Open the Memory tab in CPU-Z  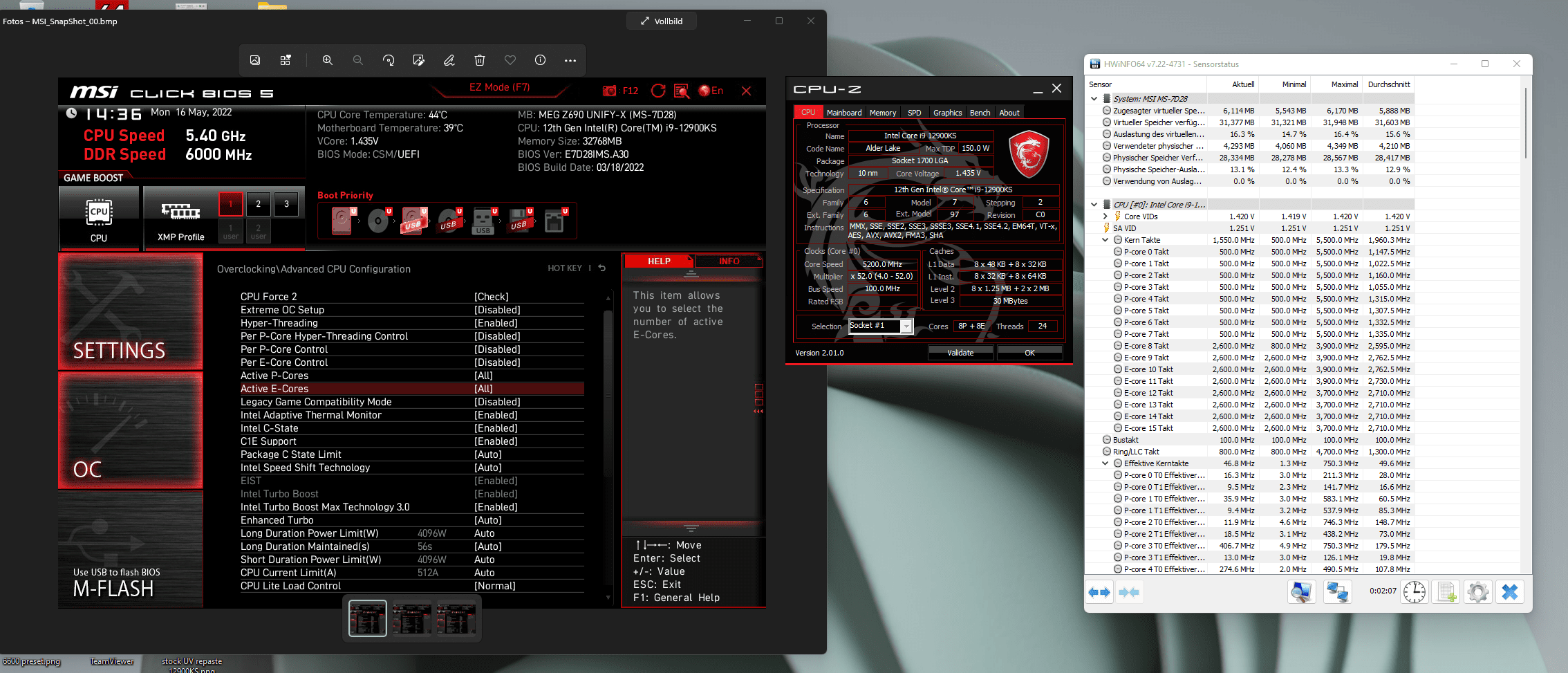(x=883, y=113)
